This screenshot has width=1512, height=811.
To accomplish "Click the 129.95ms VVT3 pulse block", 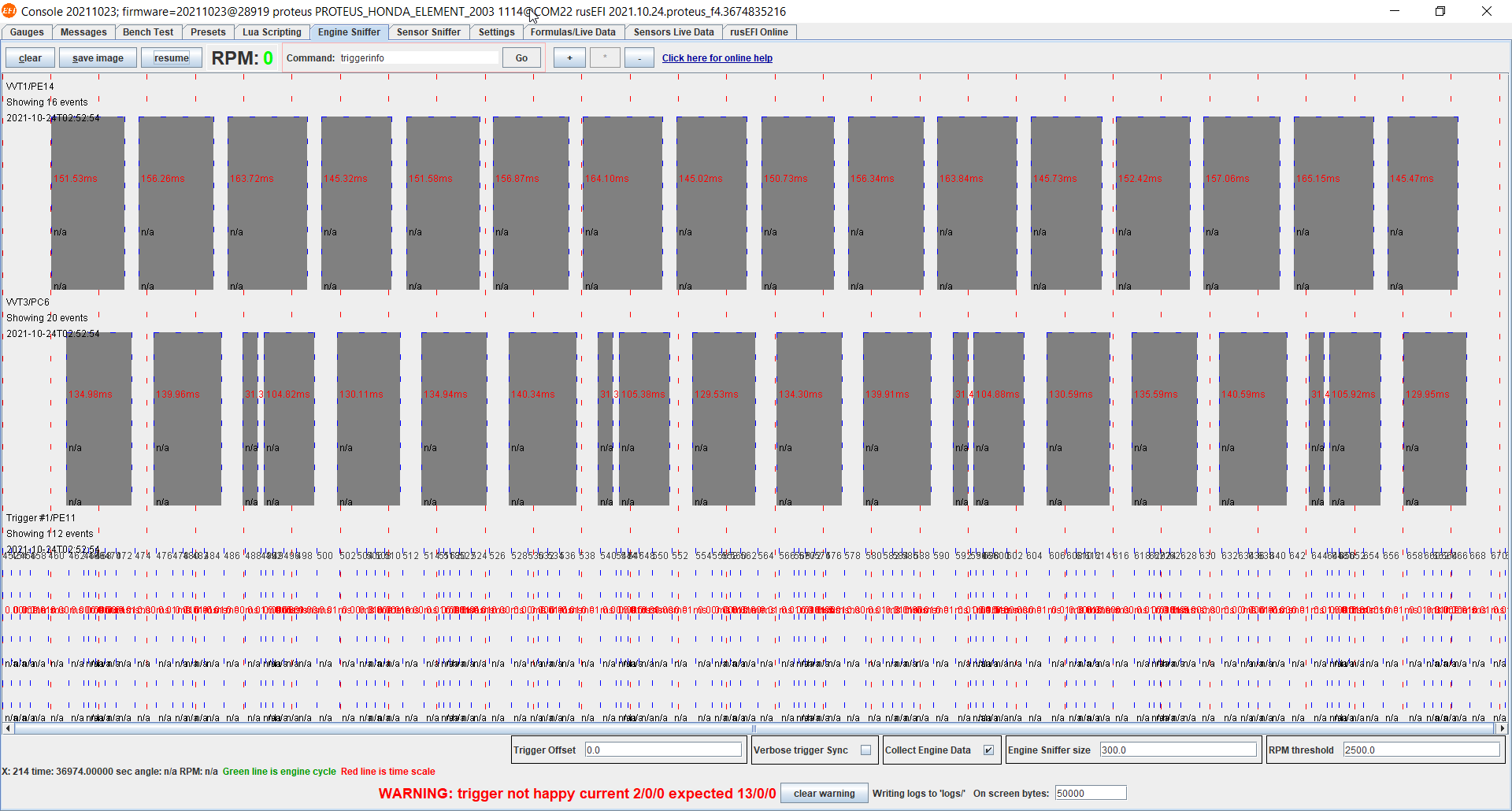I will (1435, 419).
